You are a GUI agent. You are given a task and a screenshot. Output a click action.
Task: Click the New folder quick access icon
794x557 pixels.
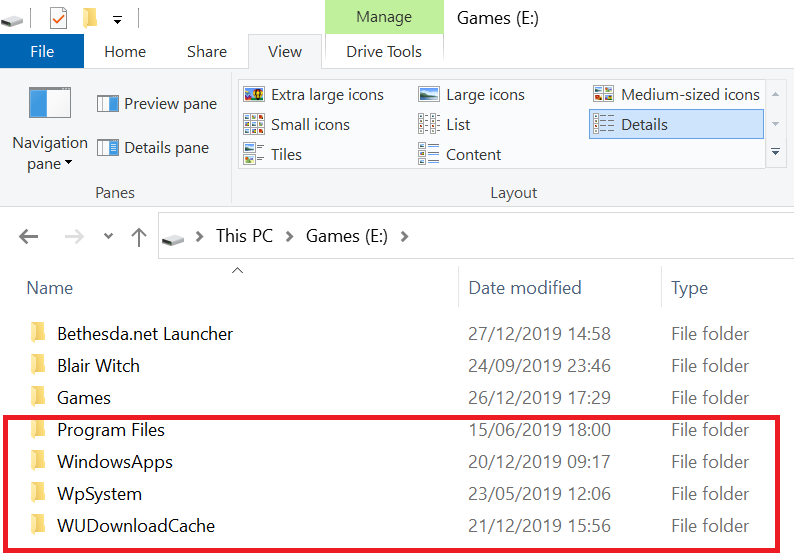coord(90,18)
